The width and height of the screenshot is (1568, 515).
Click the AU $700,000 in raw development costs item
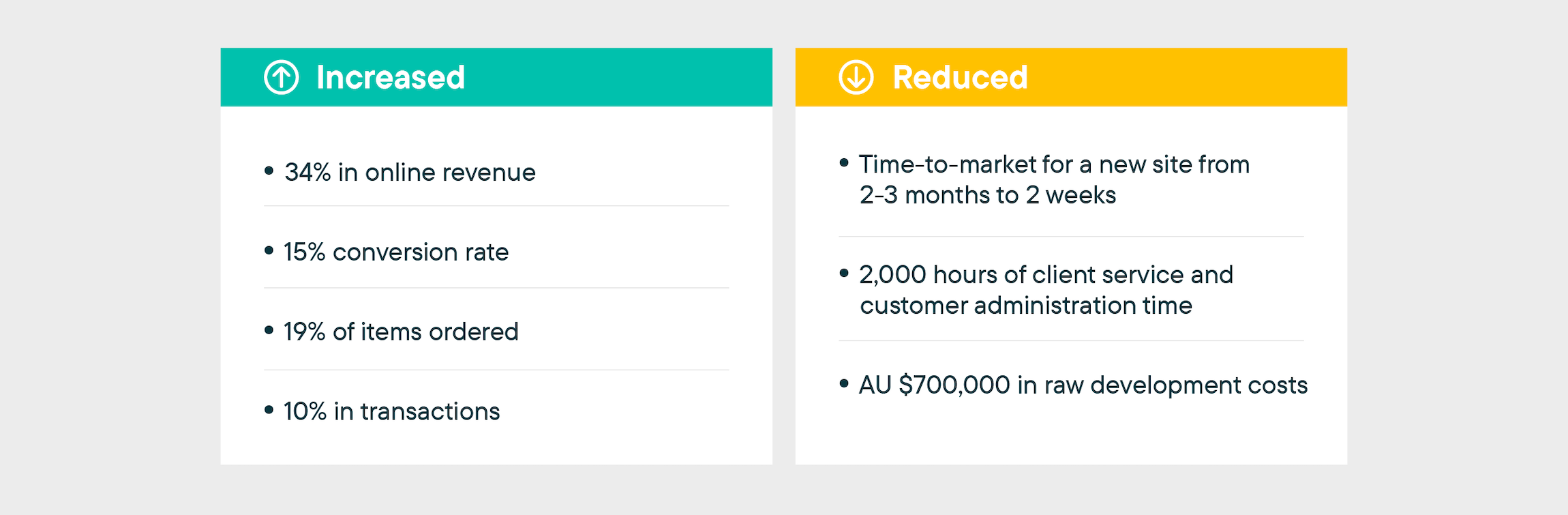click(1083, 385)
